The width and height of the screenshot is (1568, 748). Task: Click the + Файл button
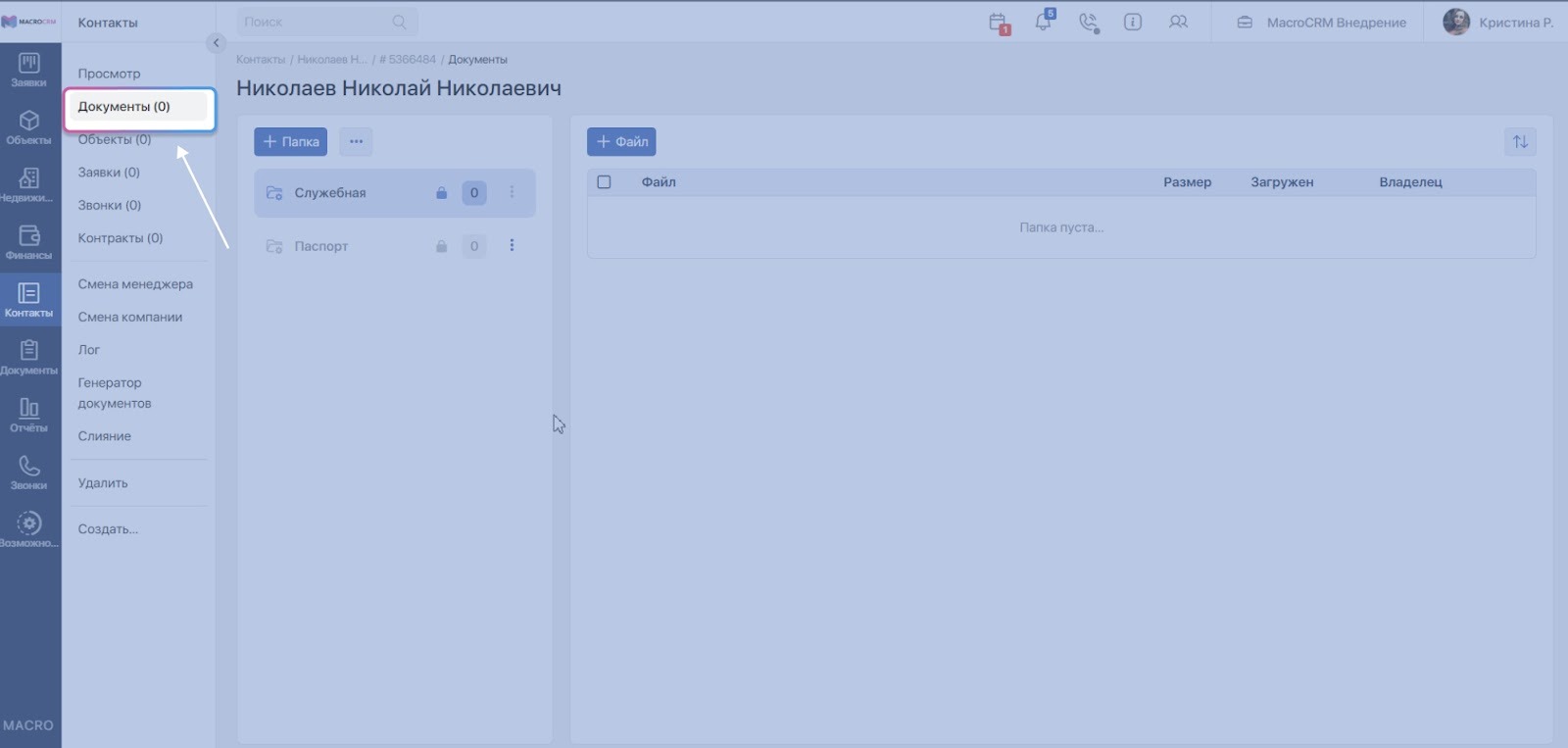click(x=621, y=142)
